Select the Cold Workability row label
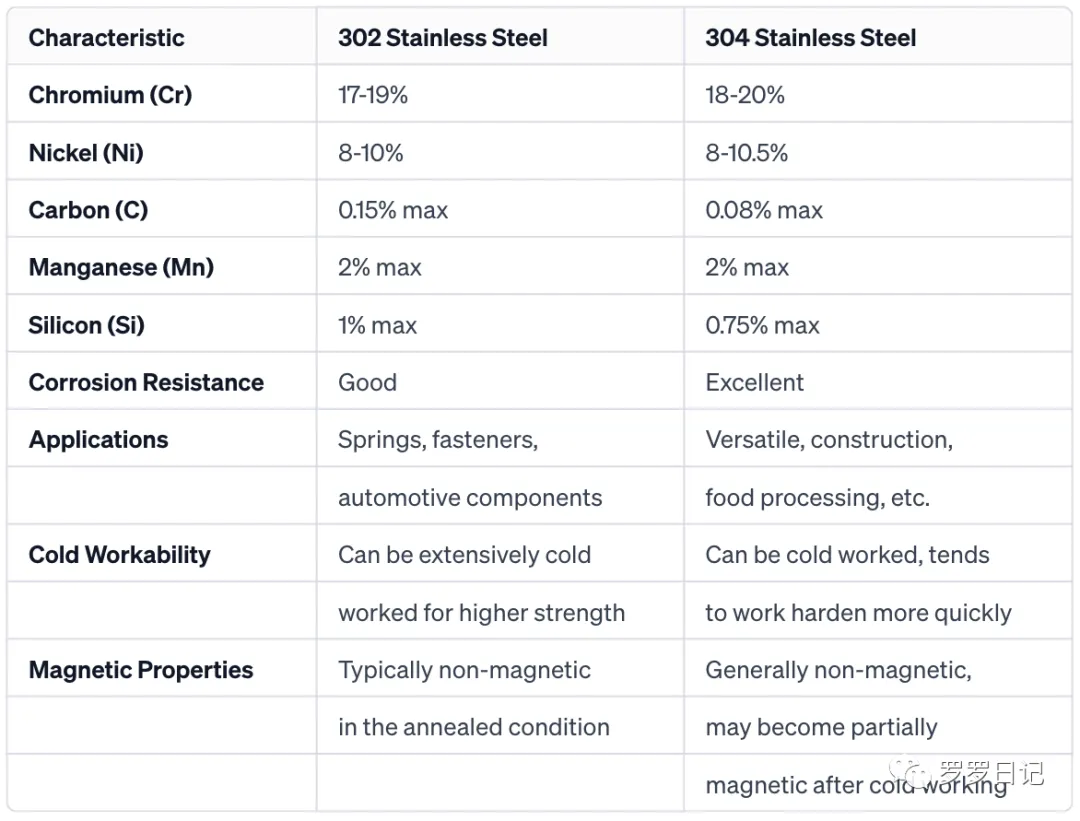This screenshot has height=821, width=1080. (x=120, y=555)
